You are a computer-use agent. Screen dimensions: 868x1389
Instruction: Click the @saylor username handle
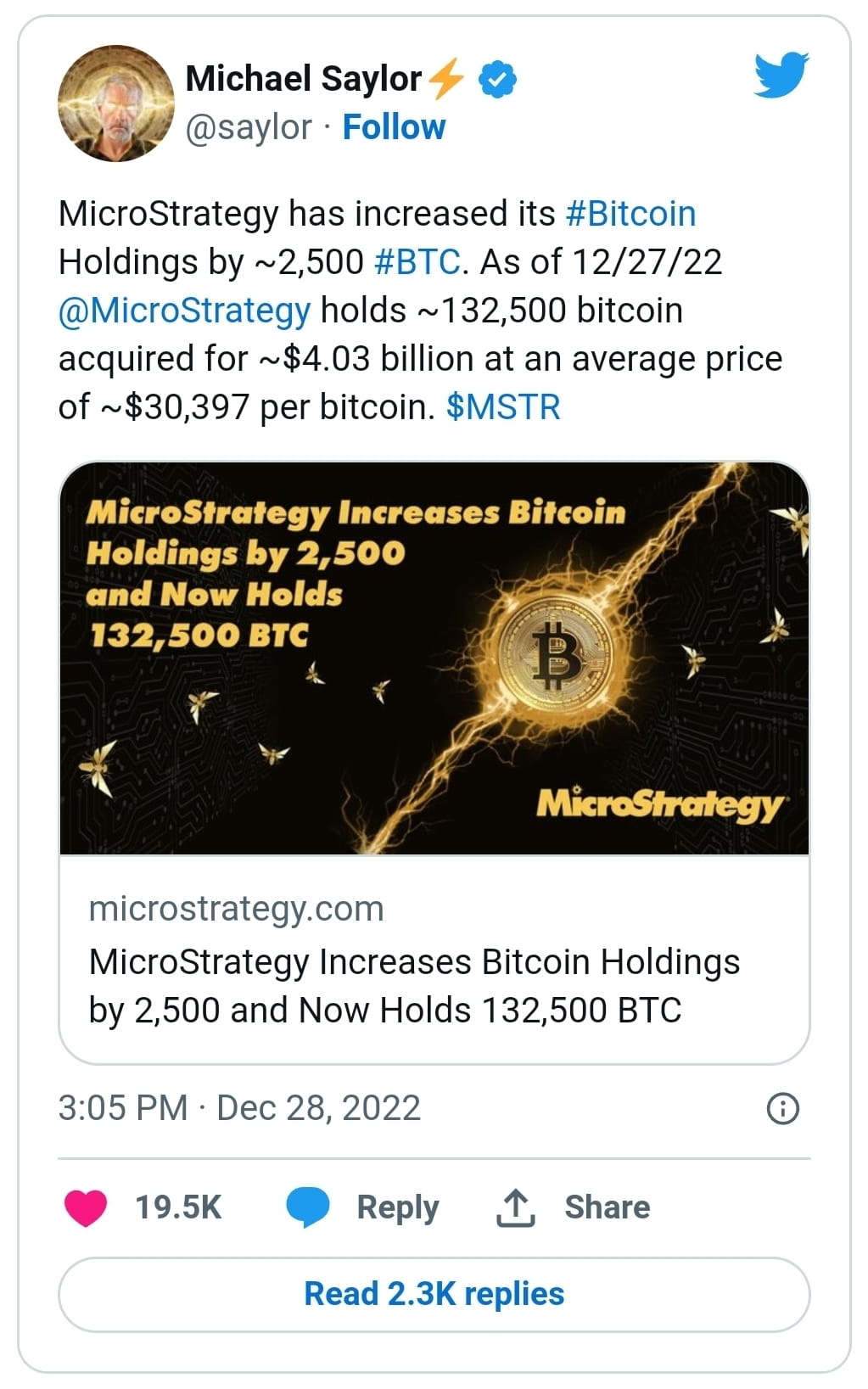pos(247,127)
